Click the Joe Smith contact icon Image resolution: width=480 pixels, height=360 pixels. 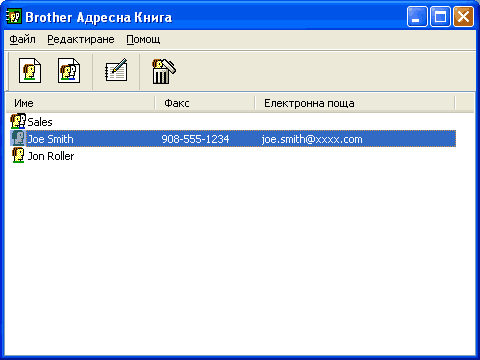(x=18, y=138)
